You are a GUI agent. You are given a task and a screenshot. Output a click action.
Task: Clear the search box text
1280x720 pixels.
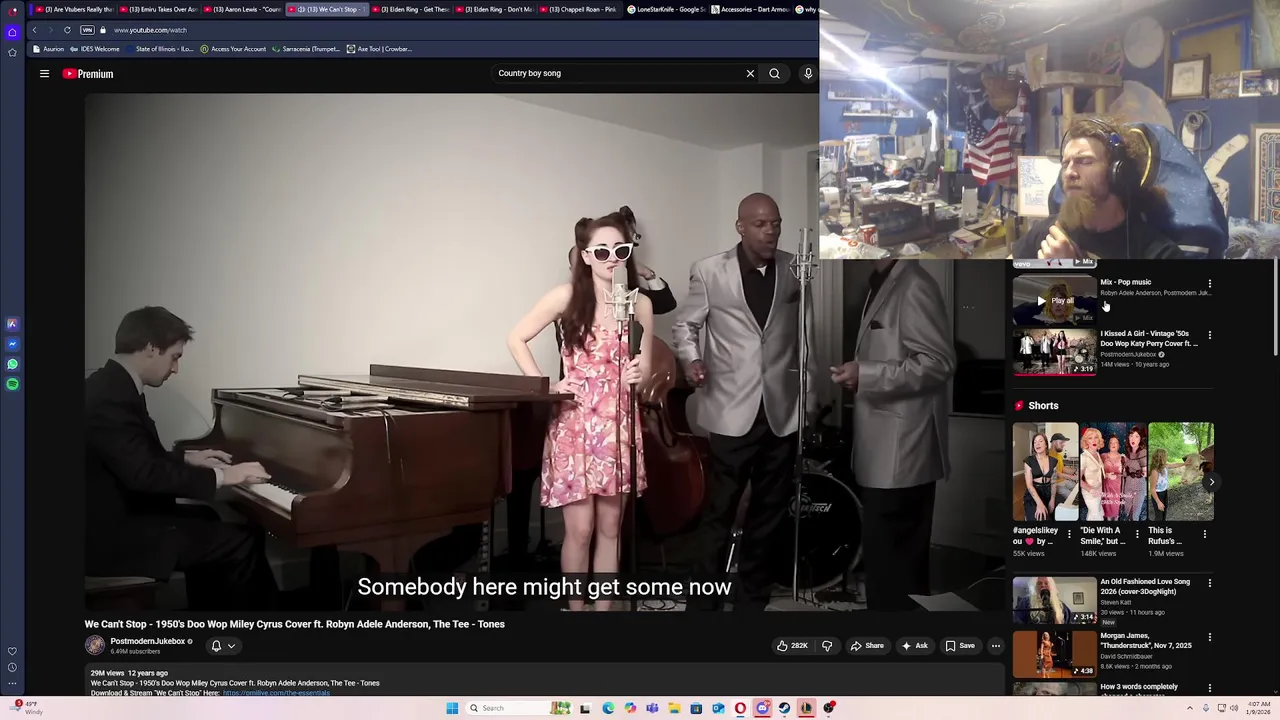[750, 73]
